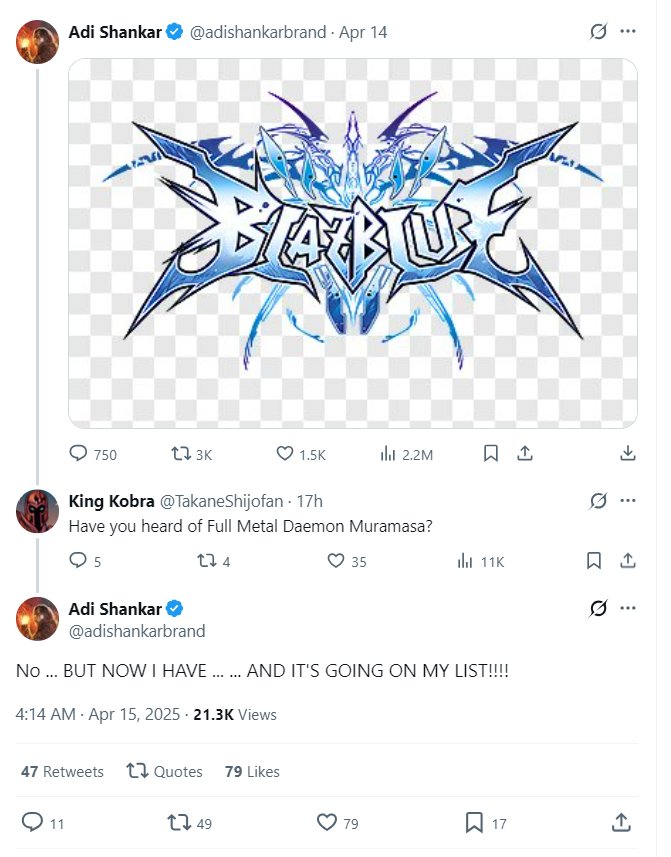The image size is (671, 857).
Task: Download the BlazBlue image
Action: [628, 454]
